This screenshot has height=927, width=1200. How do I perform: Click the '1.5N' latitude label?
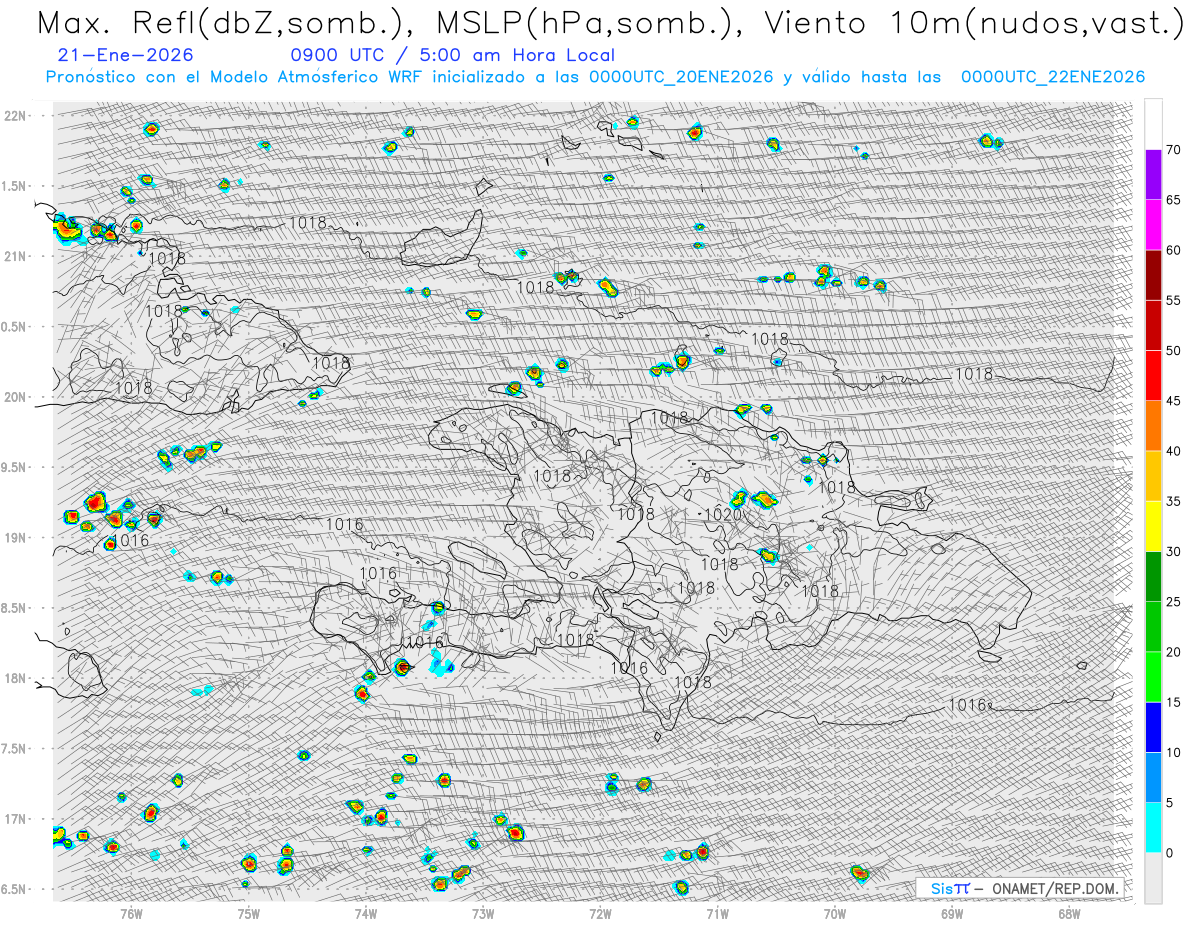tap(14, 186)
